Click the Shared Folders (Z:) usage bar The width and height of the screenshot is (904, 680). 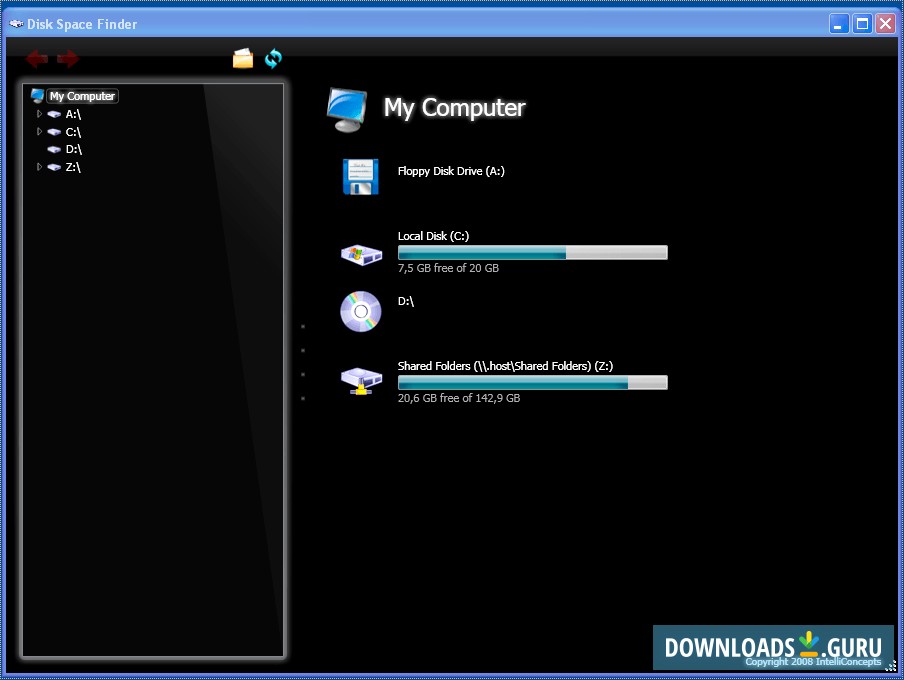tap(533, 382)
